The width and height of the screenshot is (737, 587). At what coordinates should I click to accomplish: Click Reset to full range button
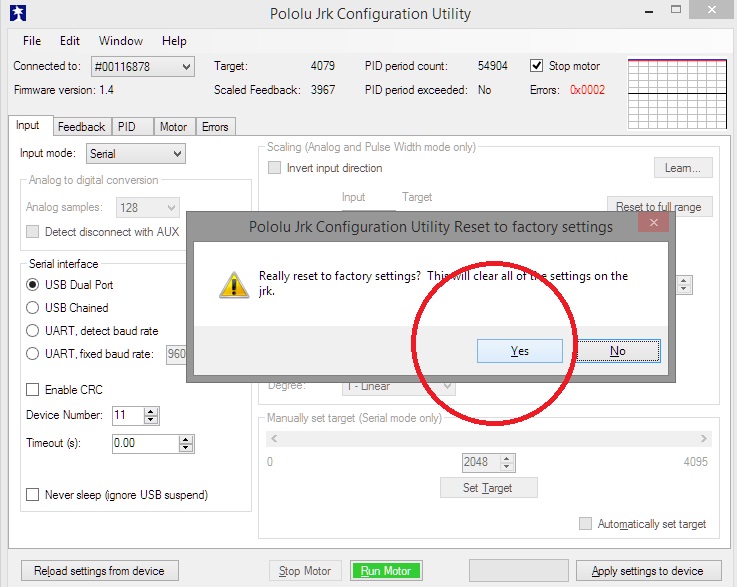(659, 206)
